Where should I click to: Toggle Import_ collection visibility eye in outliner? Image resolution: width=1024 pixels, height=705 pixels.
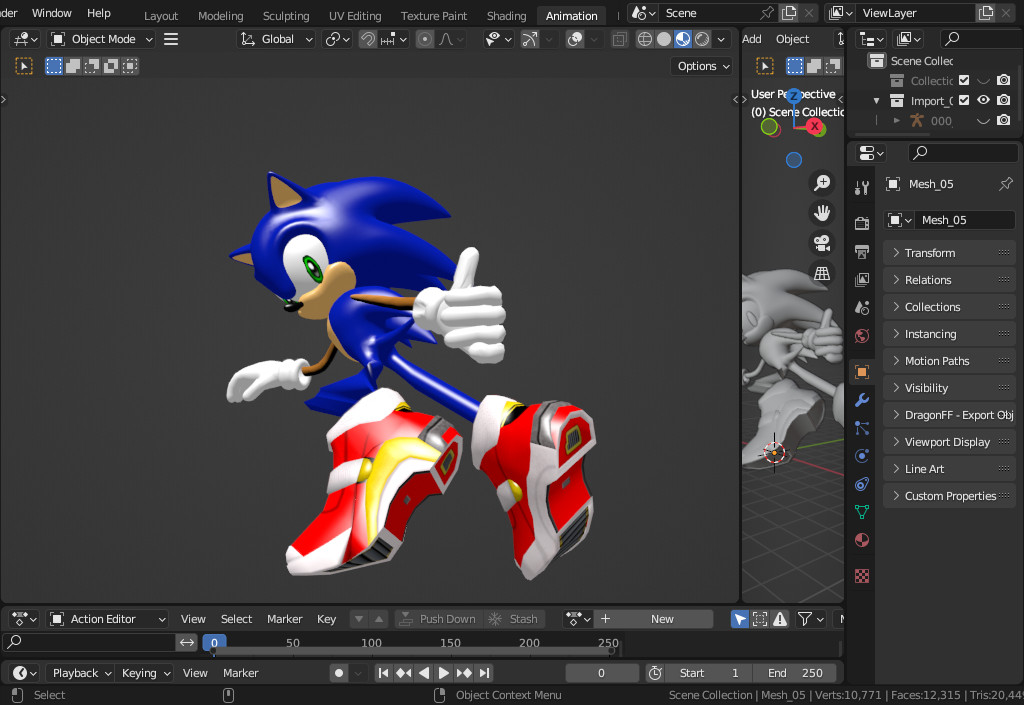tap(983, 99)
